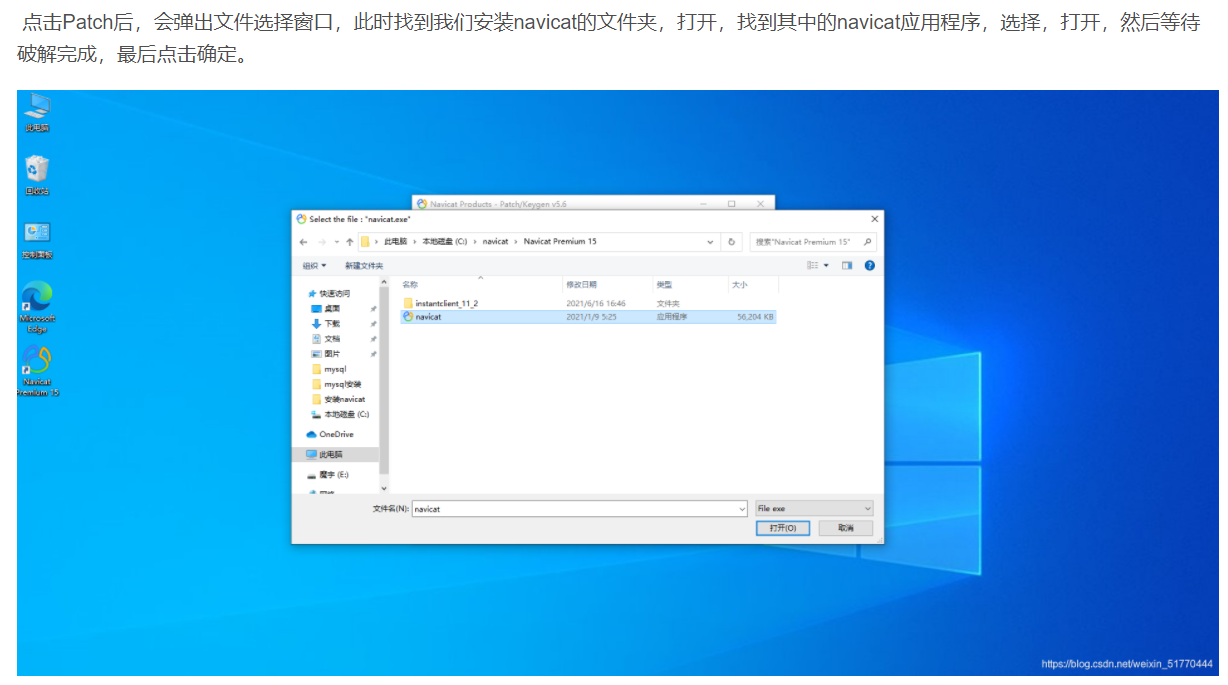Open the 组织 organize dropdown menu
The height and width of the screenshot is (685, 1228).
tap(315, 265)
